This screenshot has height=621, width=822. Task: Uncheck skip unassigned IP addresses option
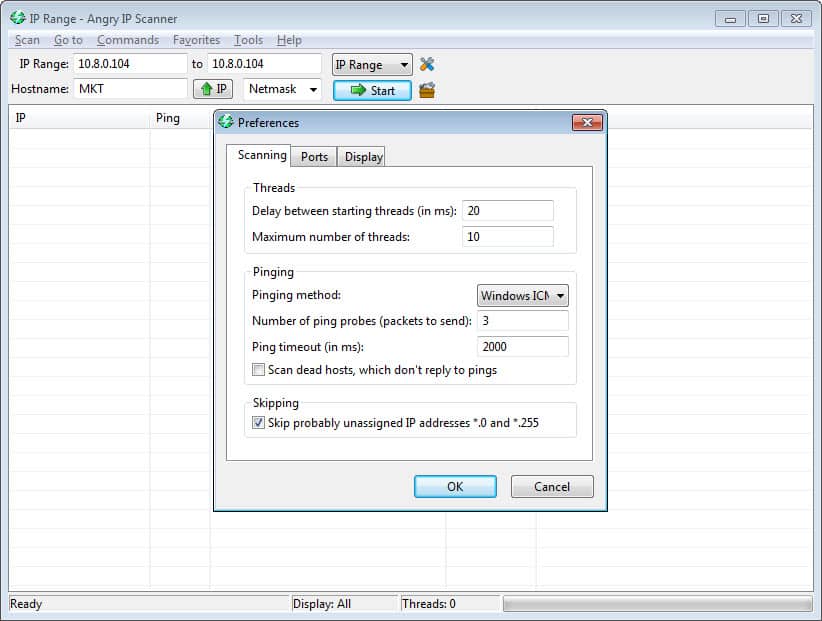coord(258,422)
